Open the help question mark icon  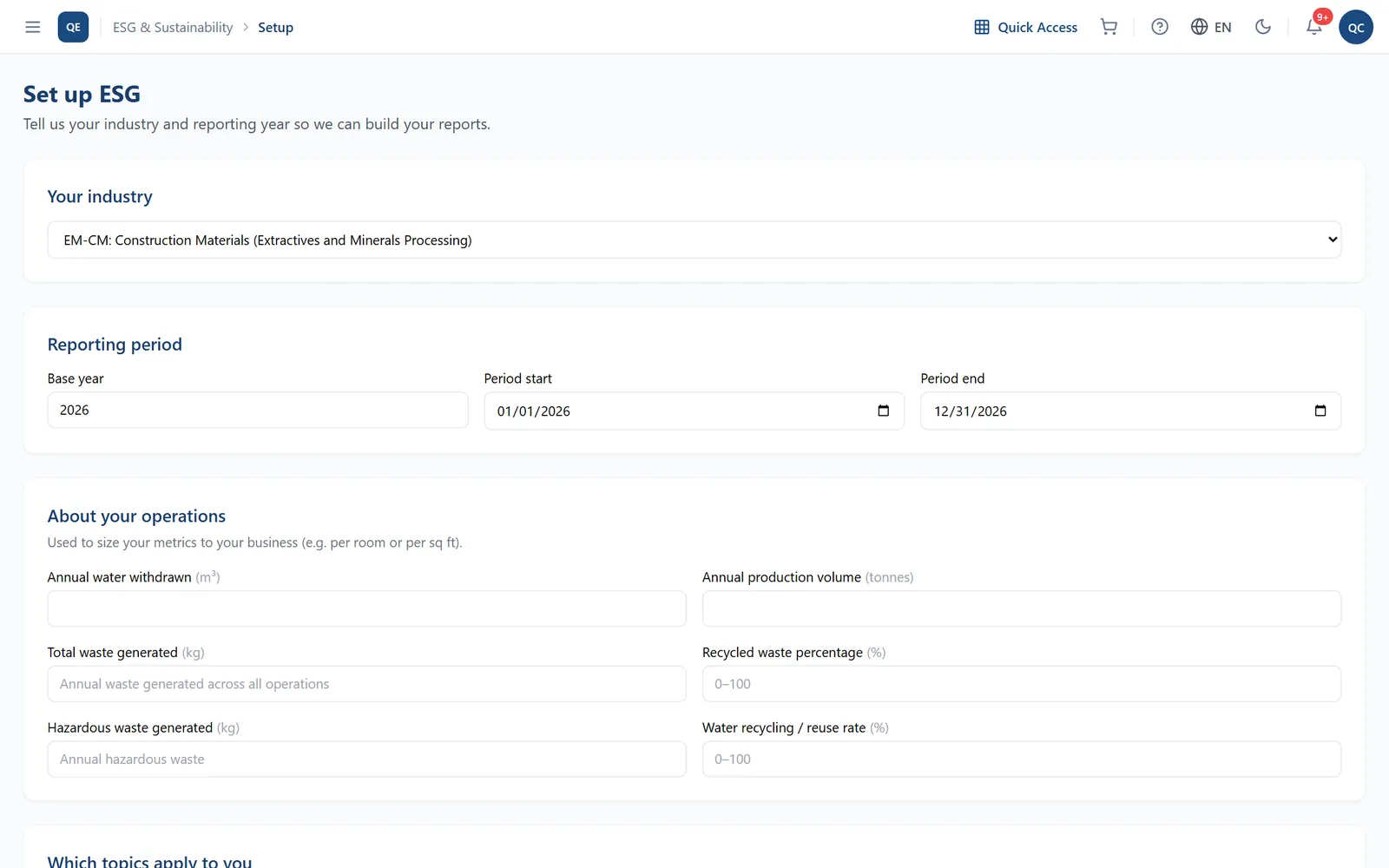pos(1160,27)
